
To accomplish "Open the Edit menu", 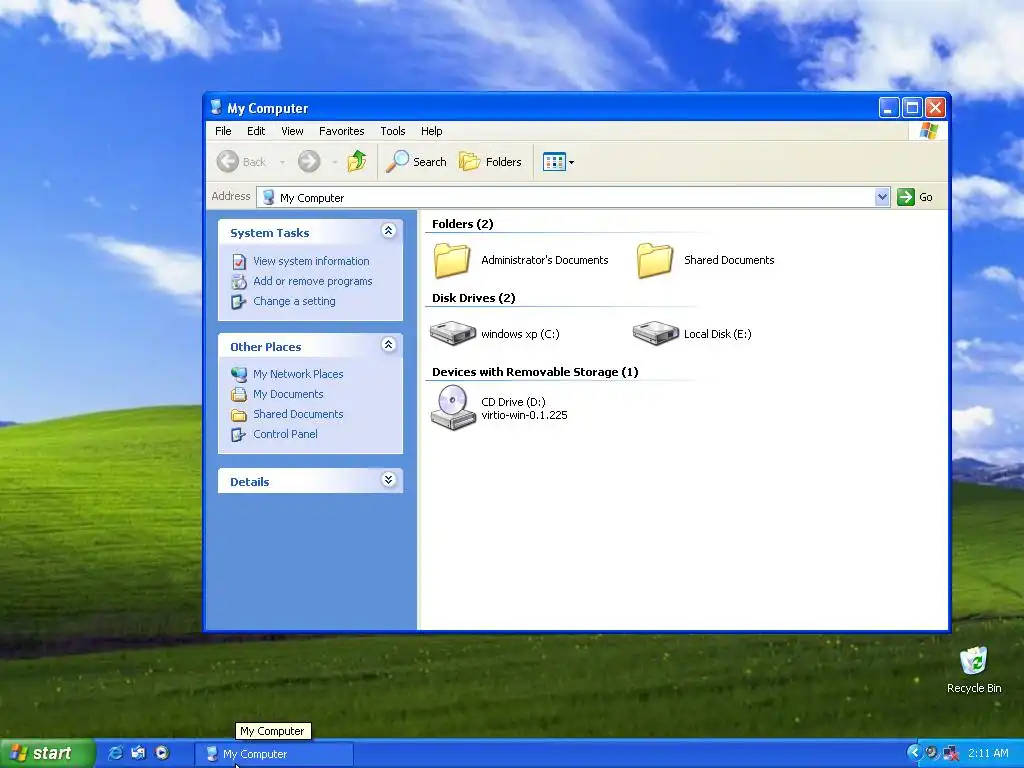I will click(x=256, y=131).
